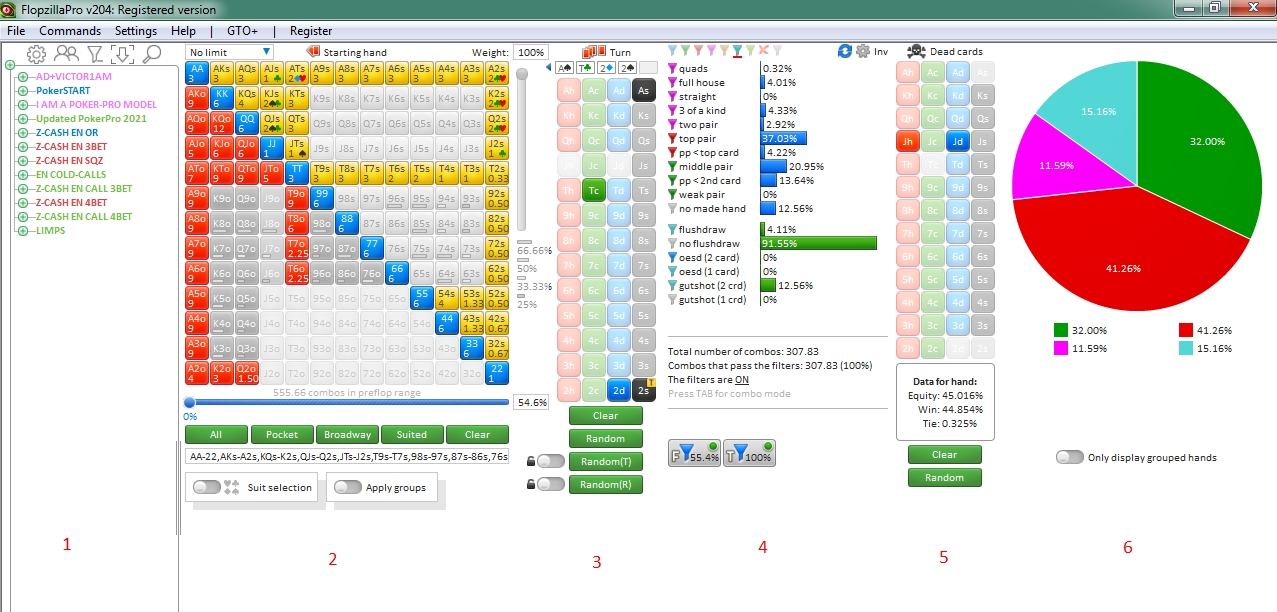Click the range percentage slider handle at 0%
Screen dimensions: 1277x612
pos(189,402)
